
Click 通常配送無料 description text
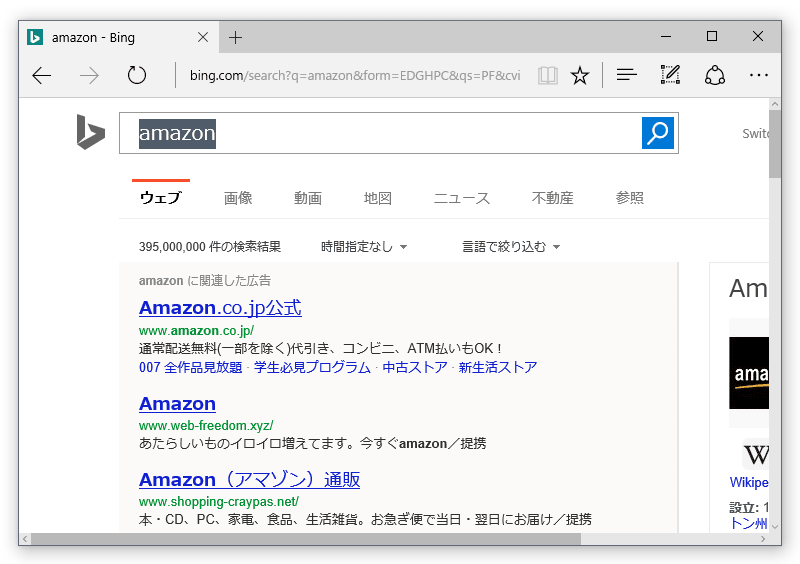(x=320, y=349)
